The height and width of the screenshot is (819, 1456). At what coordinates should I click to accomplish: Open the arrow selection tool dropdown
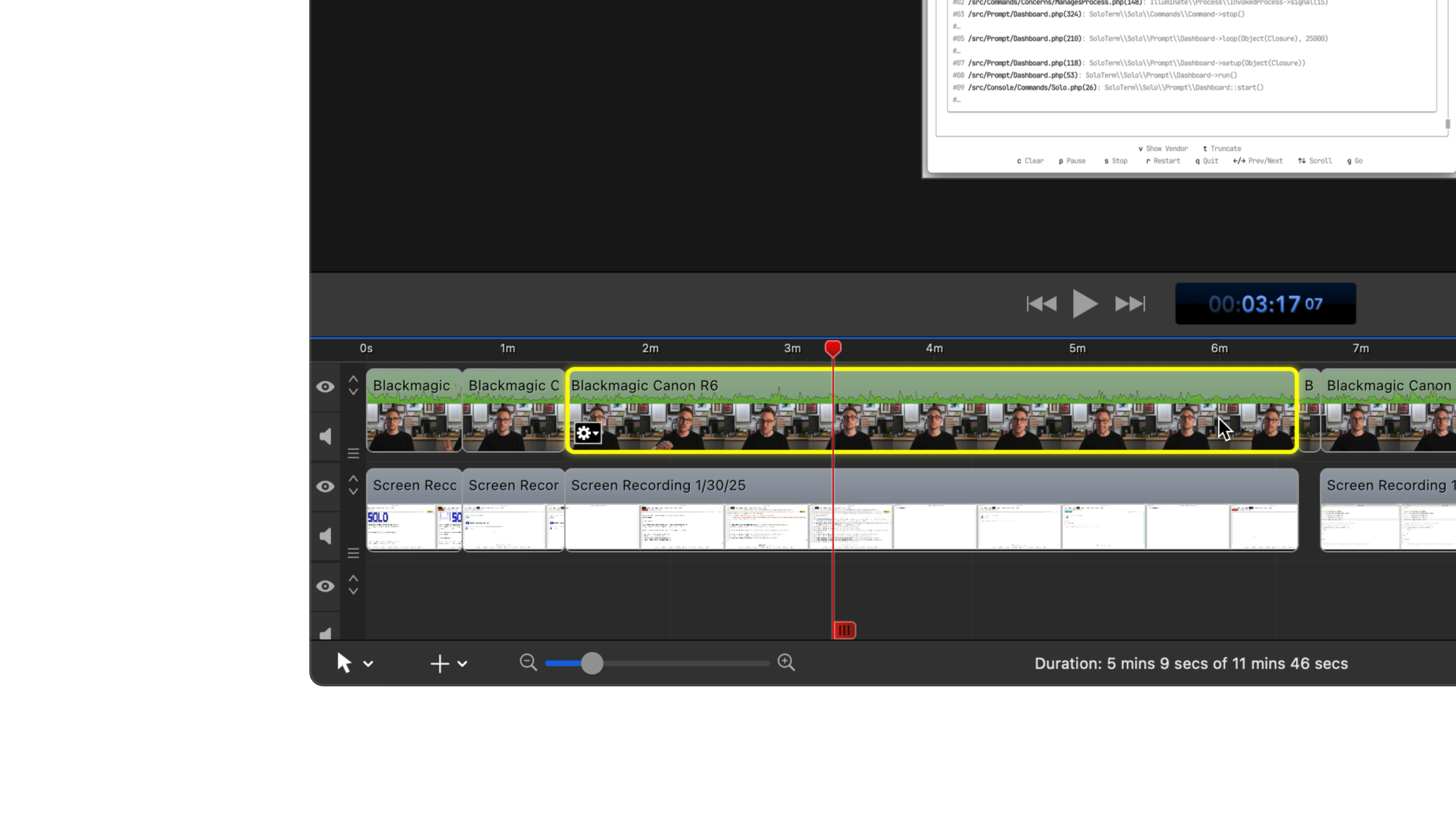[368, 664]
